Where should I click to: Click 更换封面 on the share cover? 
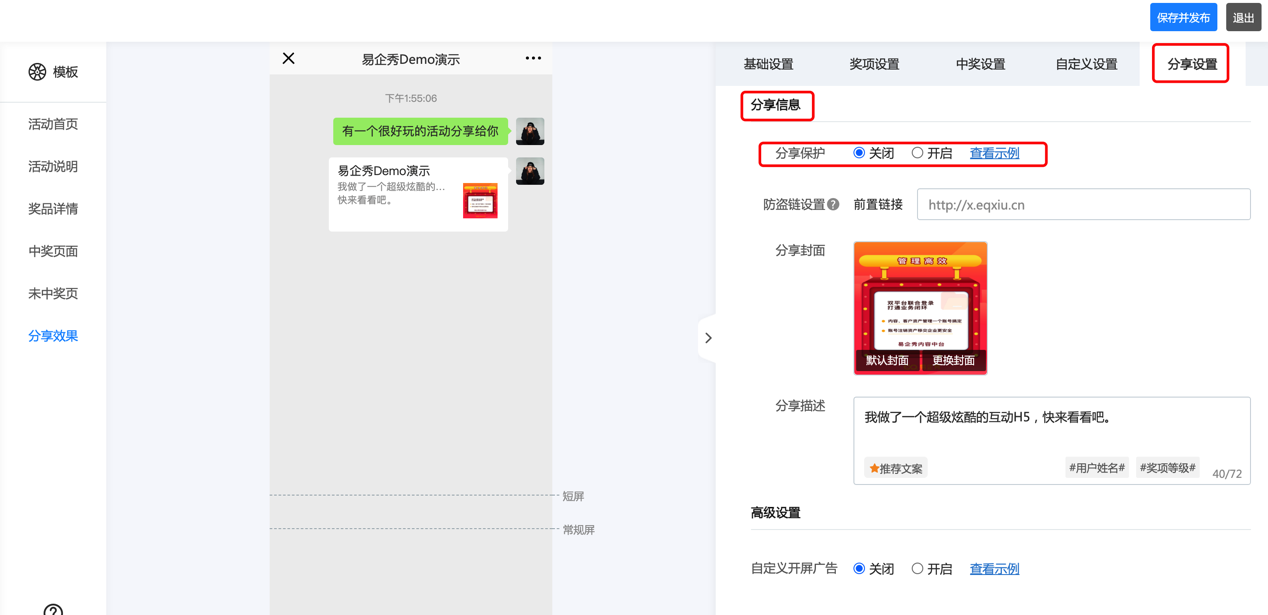point(953,360)
